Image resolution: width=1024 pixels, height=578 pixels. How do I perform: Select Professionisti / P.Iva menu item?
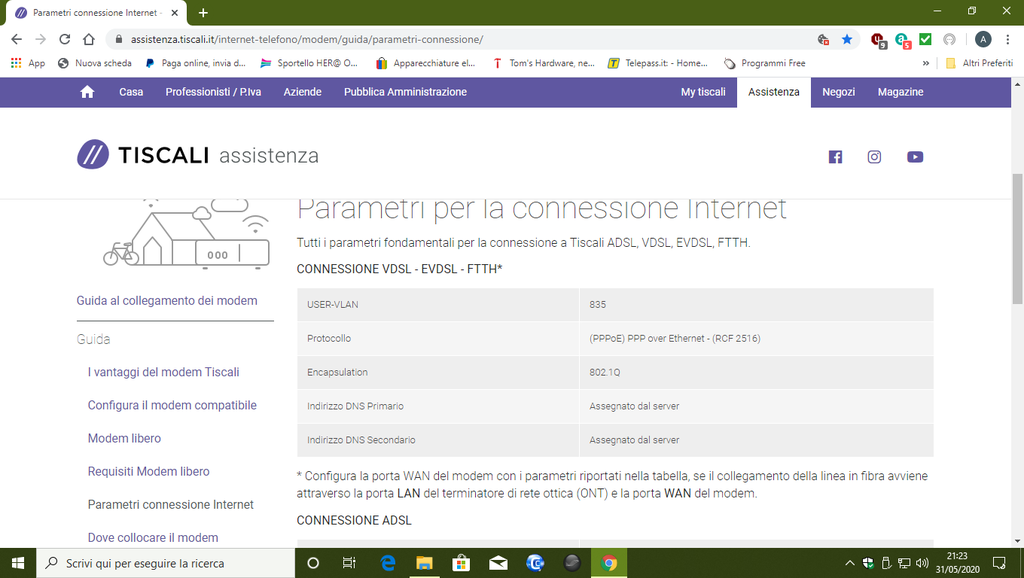point(213,92)
